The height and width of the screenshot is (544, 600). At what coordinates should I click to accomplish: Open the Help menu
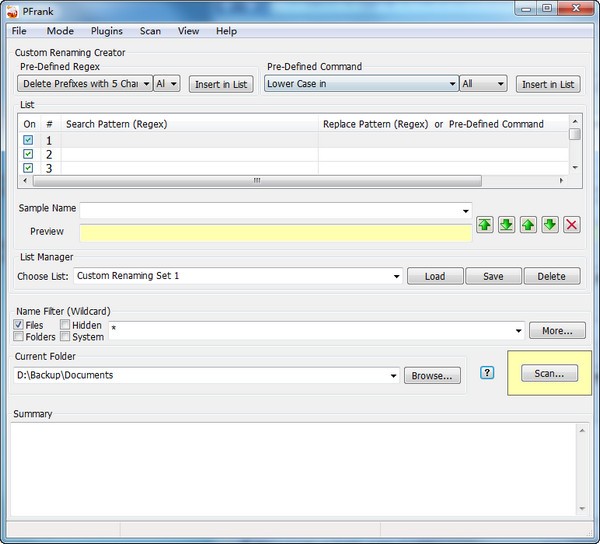pos(226,31)
